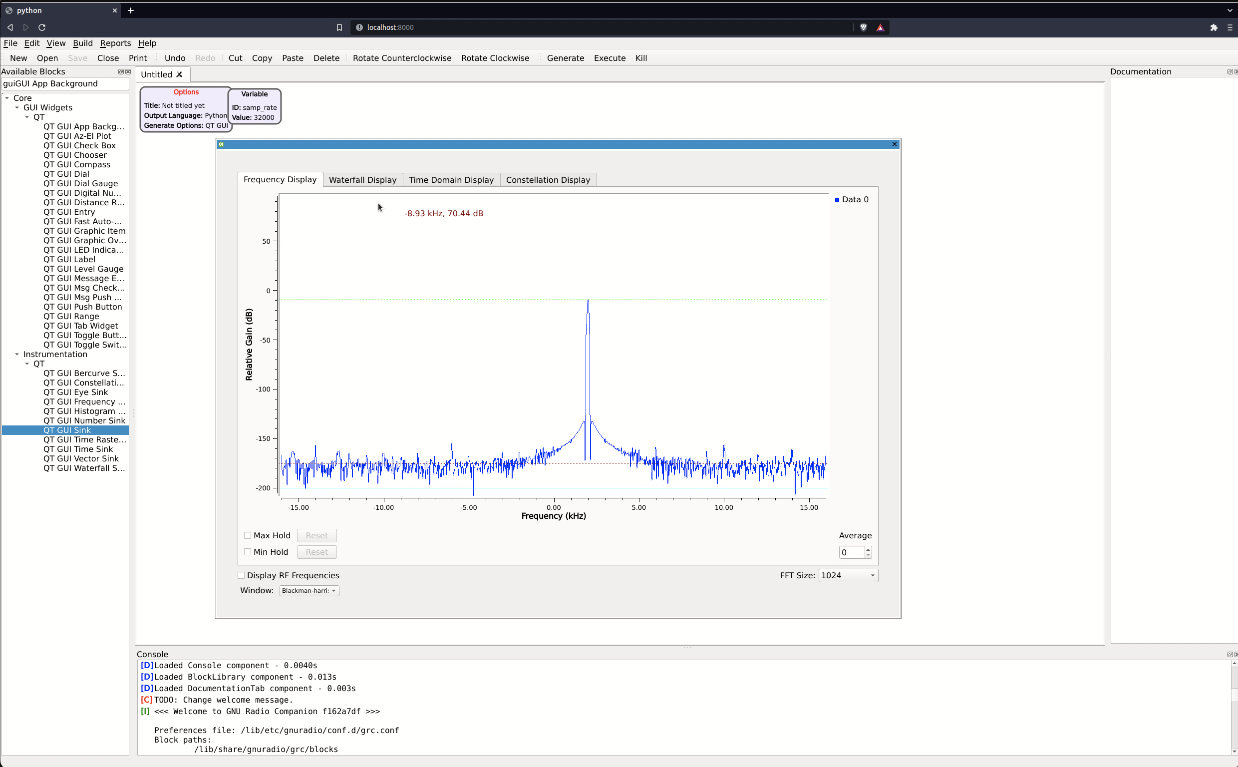
Task: Switch to the Waterfall Display tab
Action: click(x=362, y=180)
